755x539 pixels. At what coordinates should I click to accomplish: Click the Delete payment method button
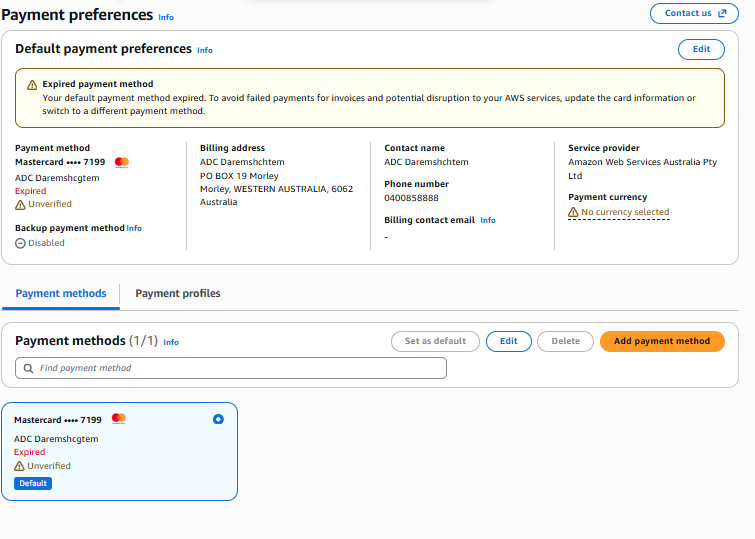pos(565,342)
